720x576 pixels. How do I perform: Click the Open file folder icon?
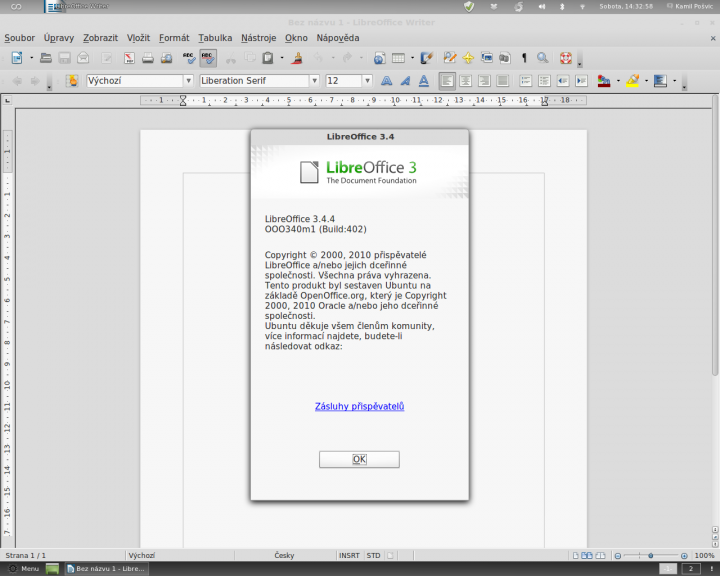coord(45,58)
